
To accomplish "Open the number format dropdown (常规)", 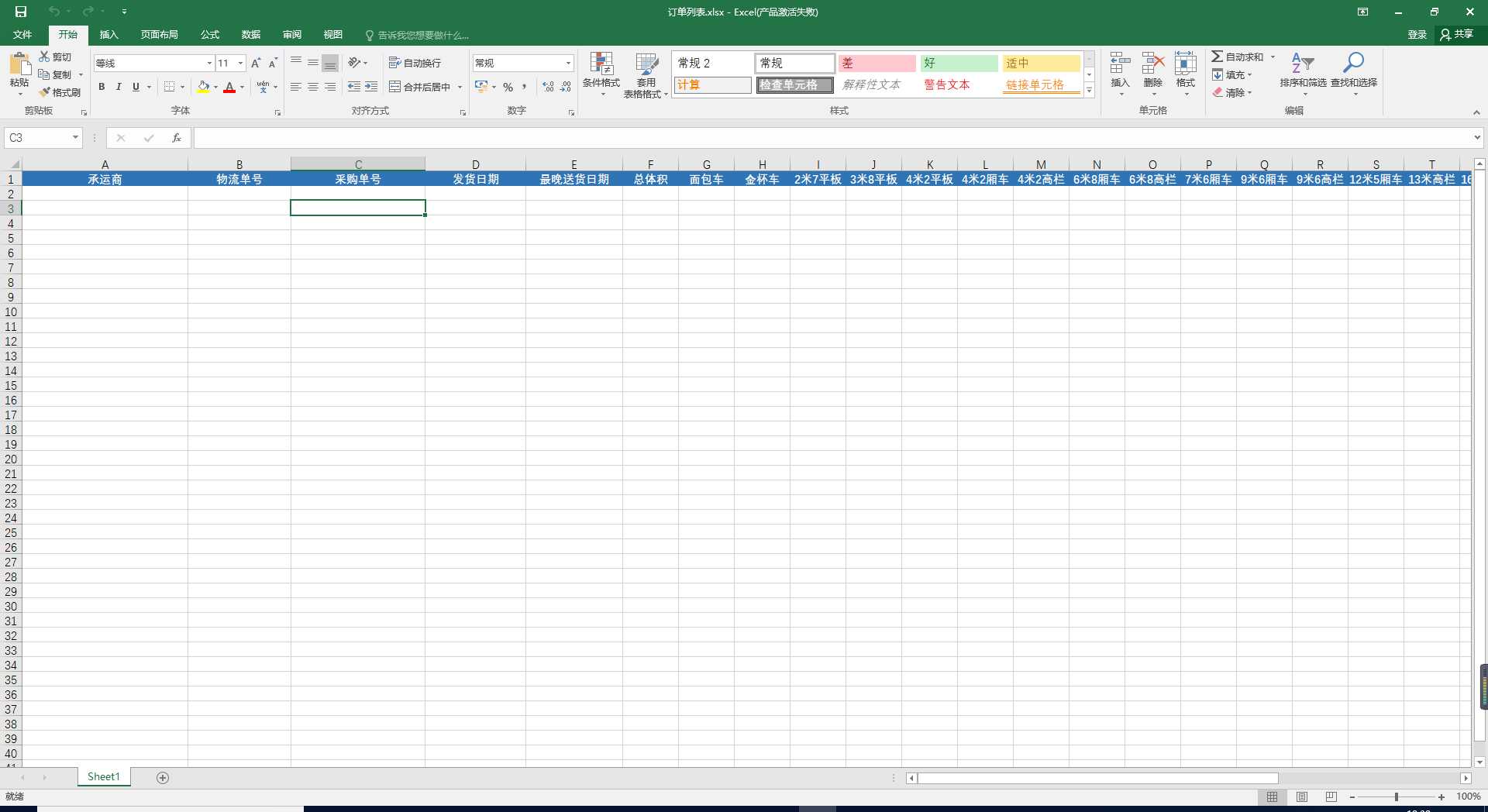I will pos(568,63).
